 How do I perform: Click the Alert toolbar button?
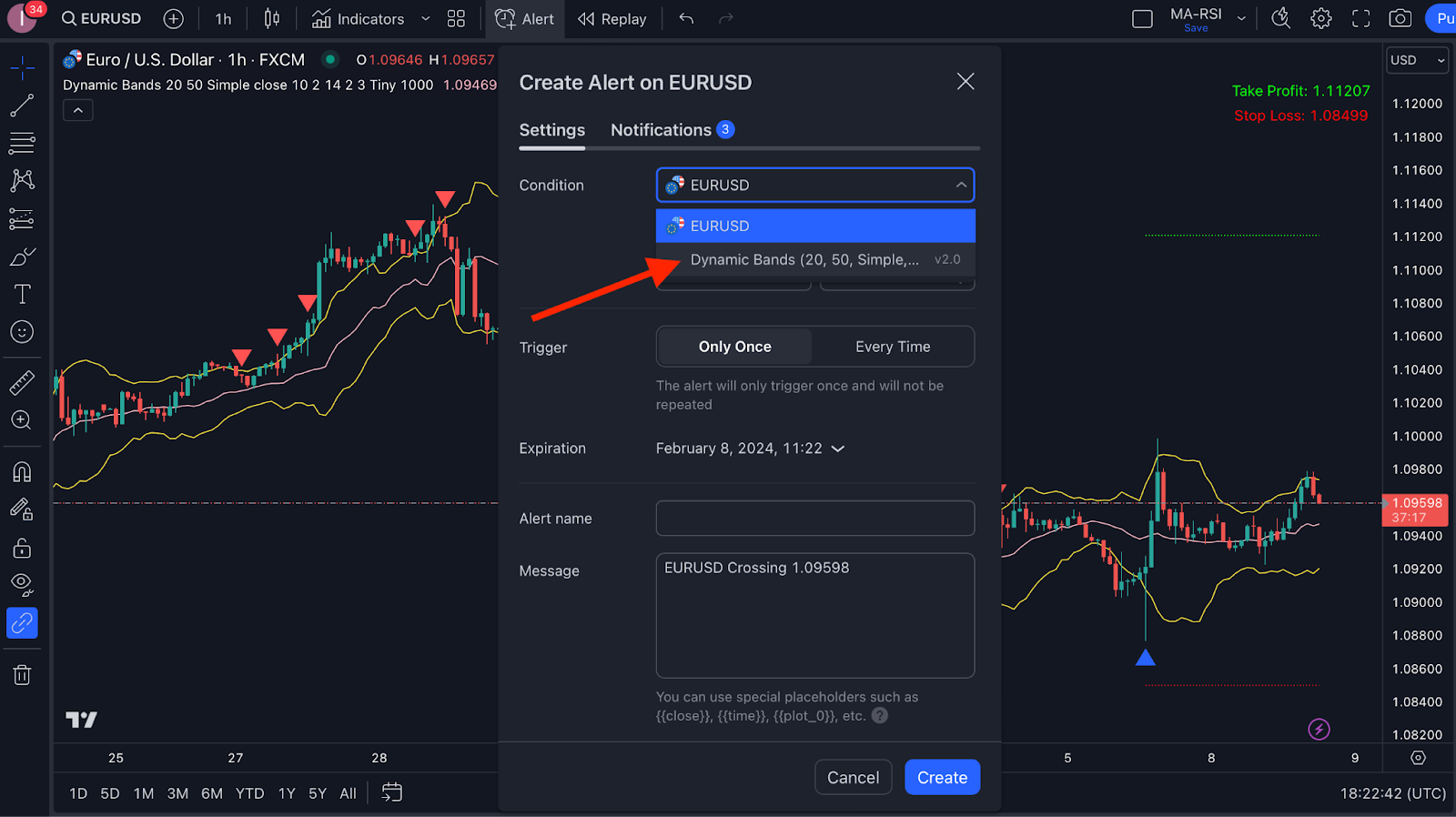[x=524, y=18]
